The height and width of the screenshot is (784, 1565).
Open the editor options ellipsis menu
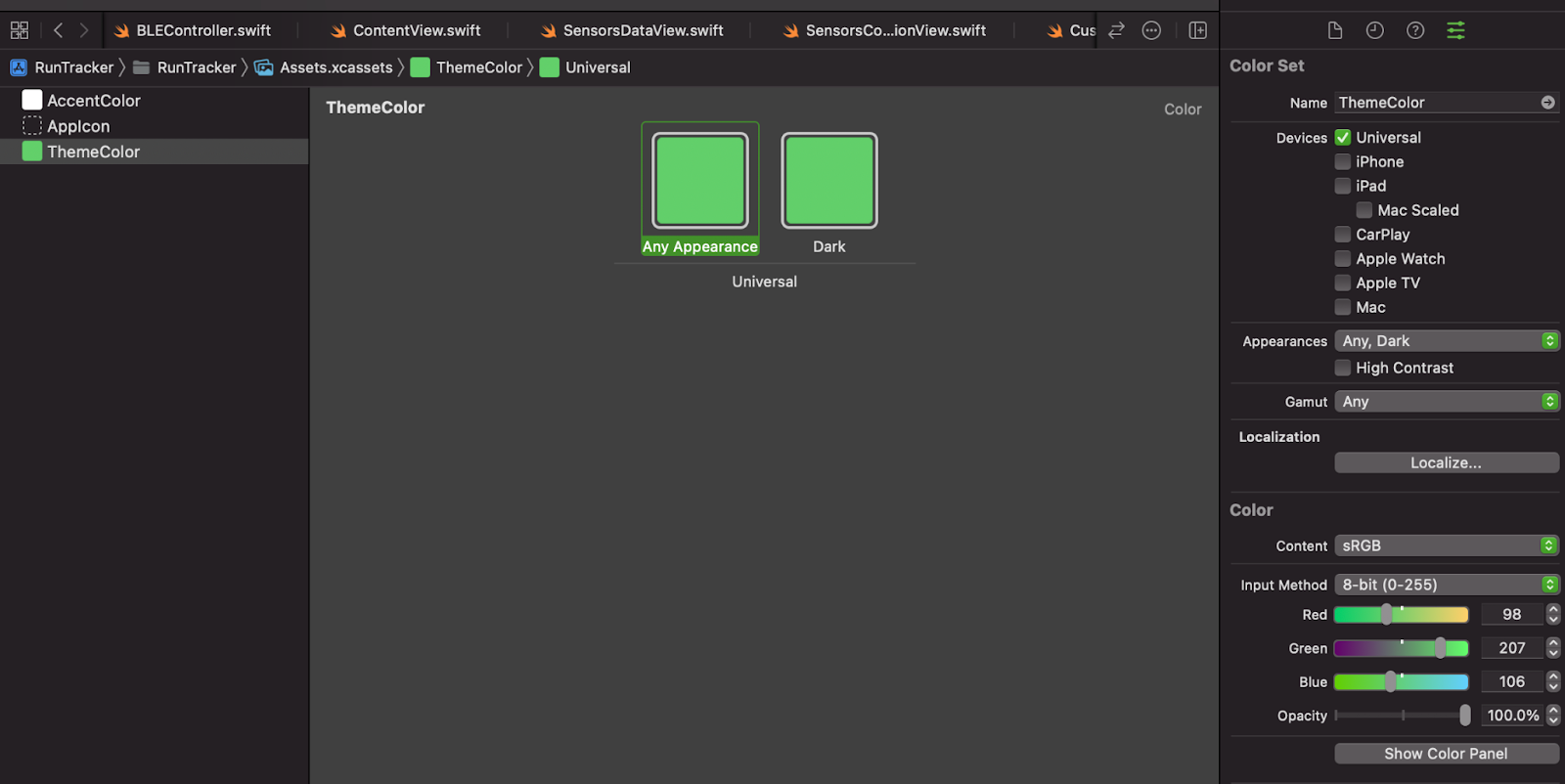point(1152,30)
